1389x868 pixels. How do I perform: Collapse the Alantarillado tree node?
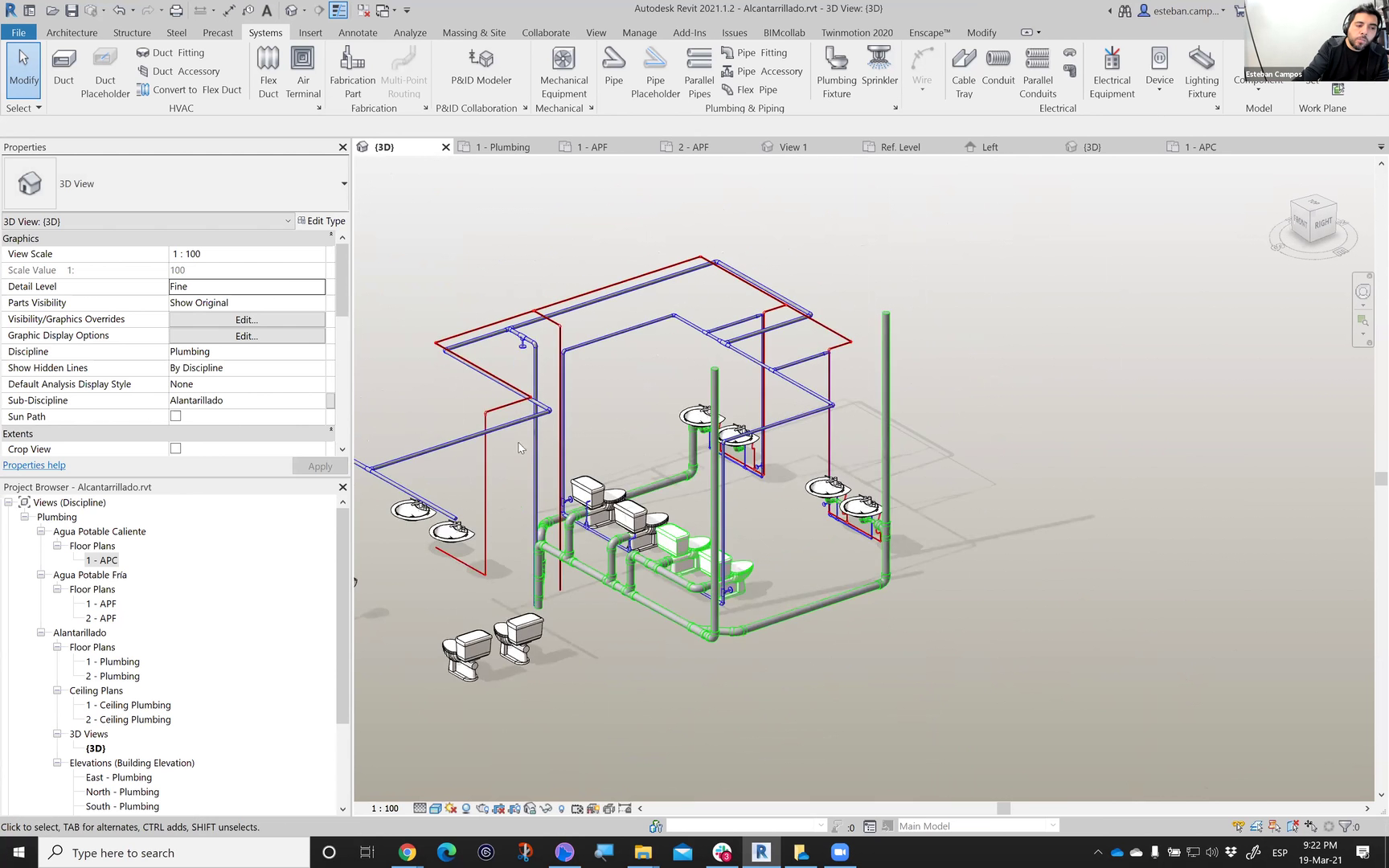(41, 633)
